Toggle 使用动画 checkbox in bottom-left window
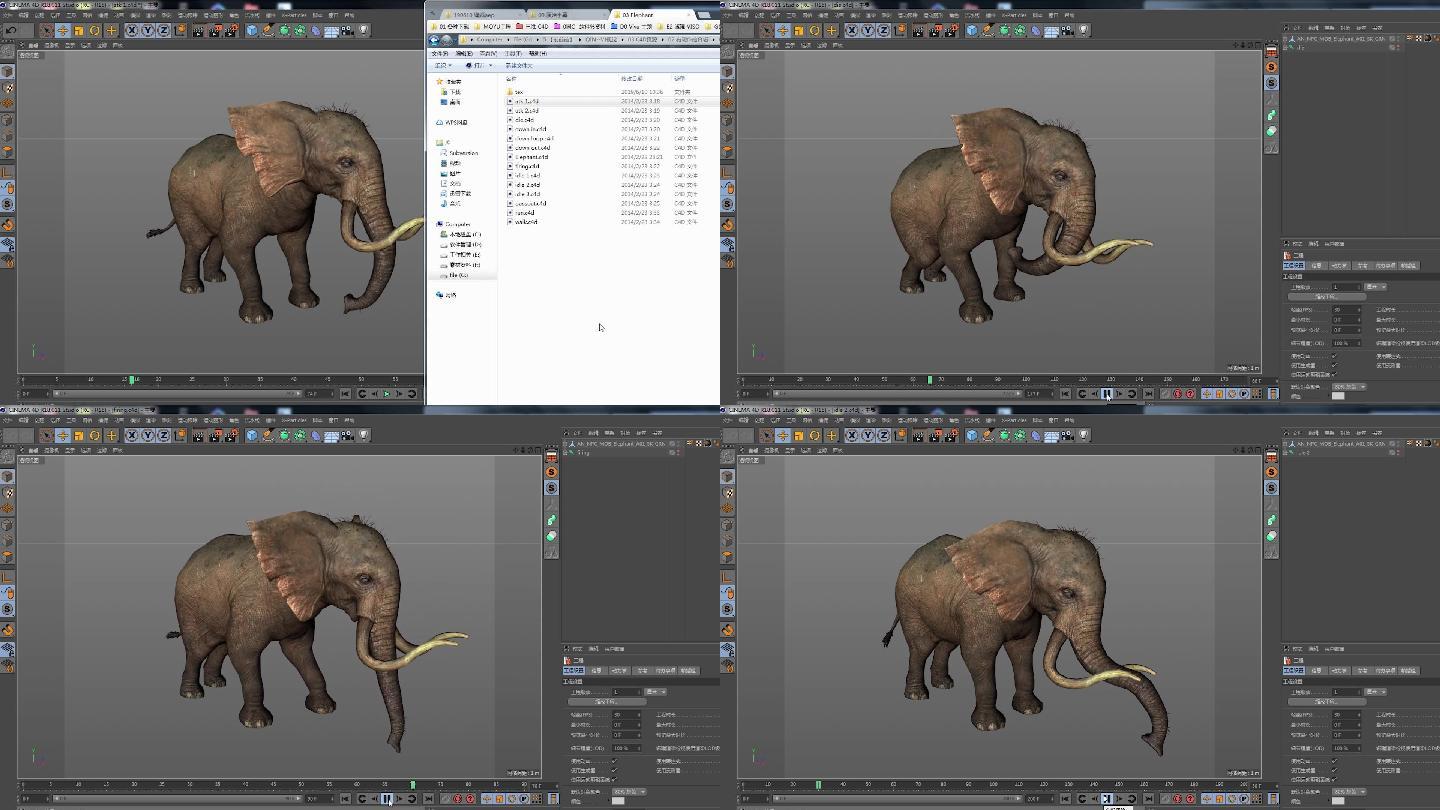Image resolution: width=1440 pixels, height=810 pixels. [614, 761]
